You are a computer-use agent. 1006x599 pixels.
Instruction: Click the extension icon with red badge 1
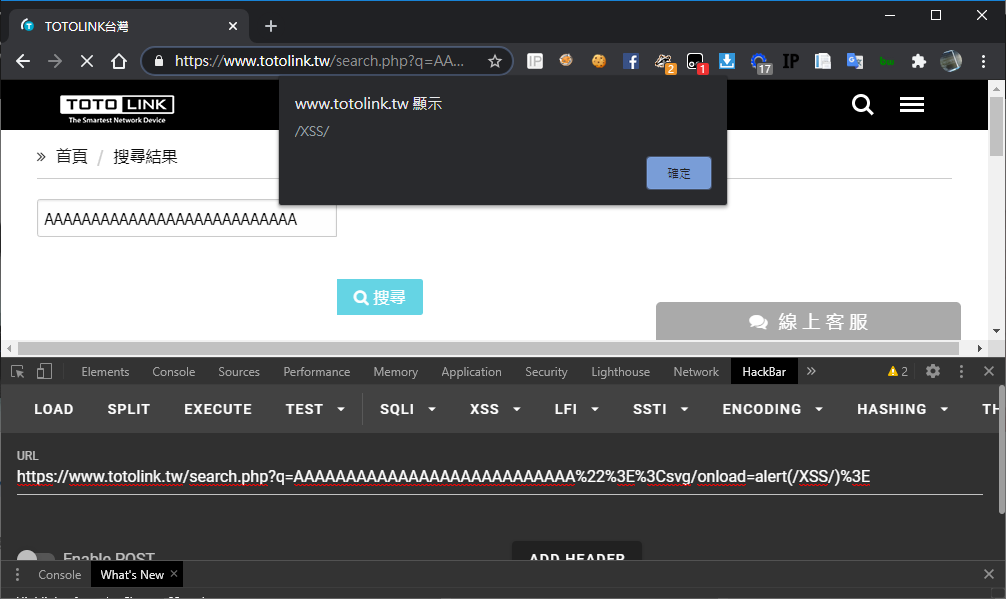(x=696, y=62)
